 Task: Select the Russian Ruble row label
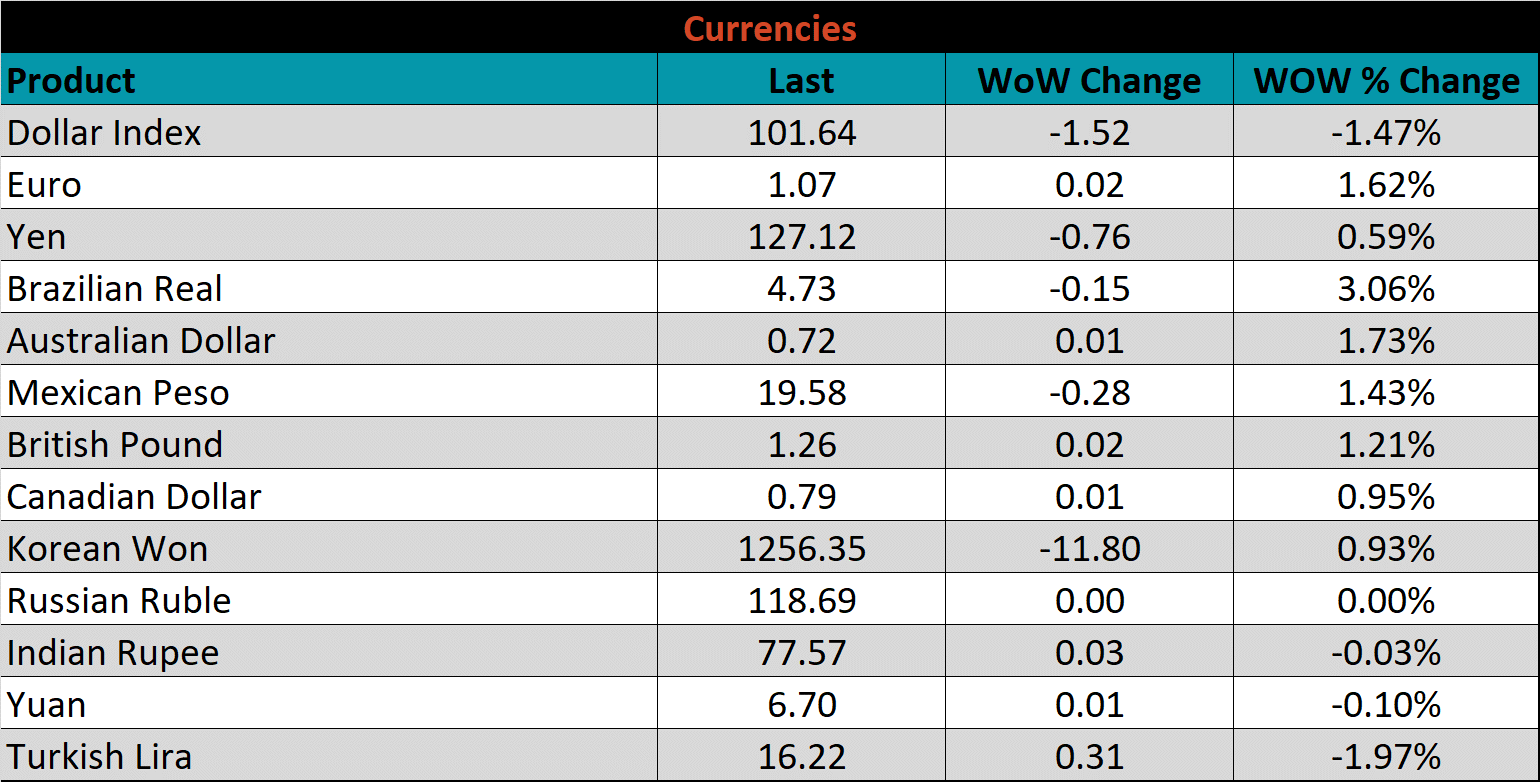pos(119,601)
